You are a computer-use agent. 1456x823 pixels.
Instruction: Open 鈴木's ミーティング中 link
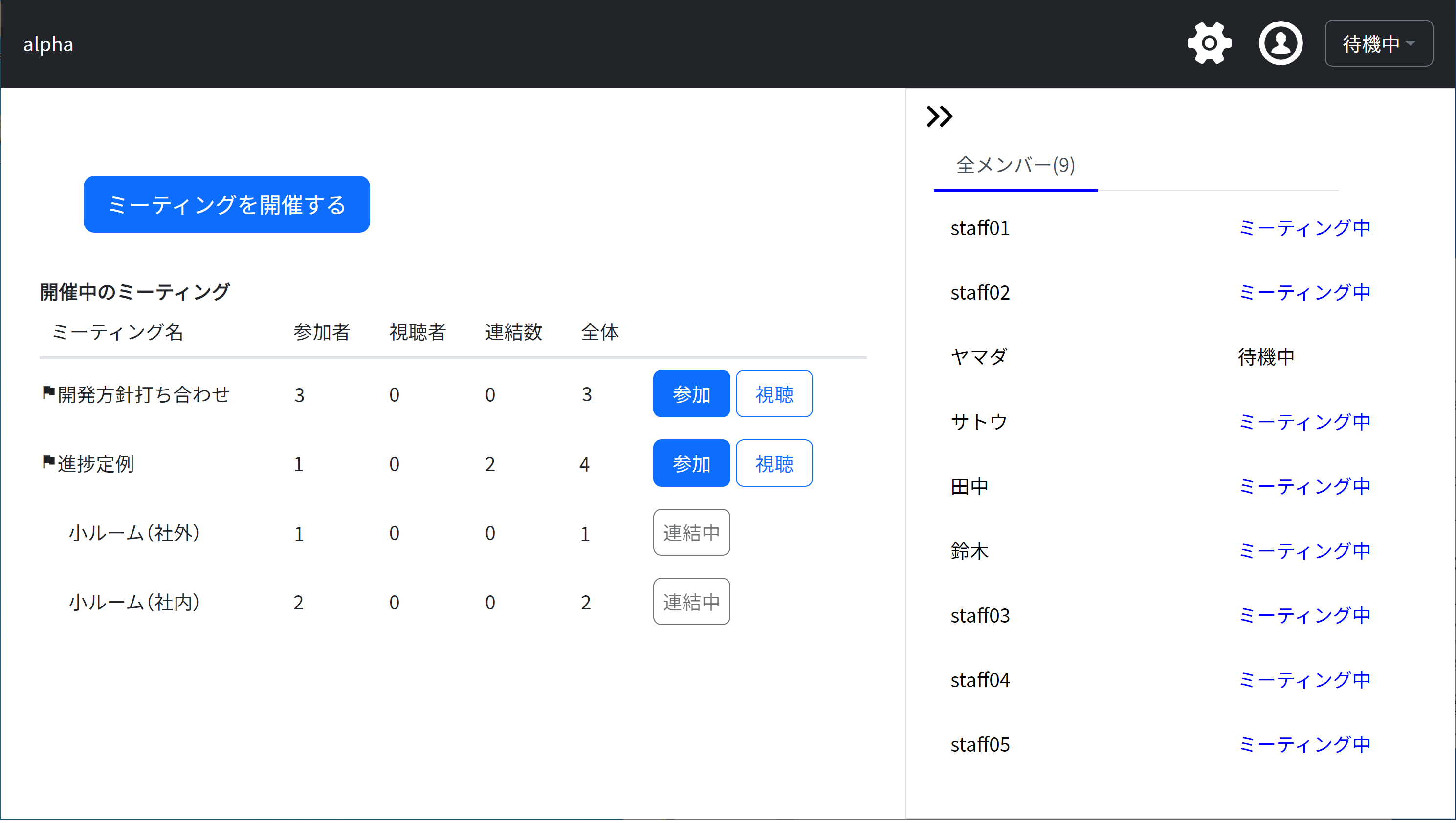1304,551
